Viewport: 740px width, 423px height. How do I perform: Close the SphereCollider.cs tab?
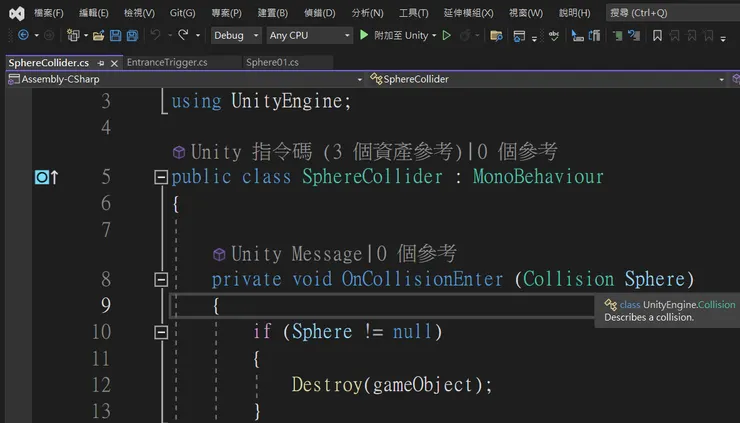[x=114, y=63]
